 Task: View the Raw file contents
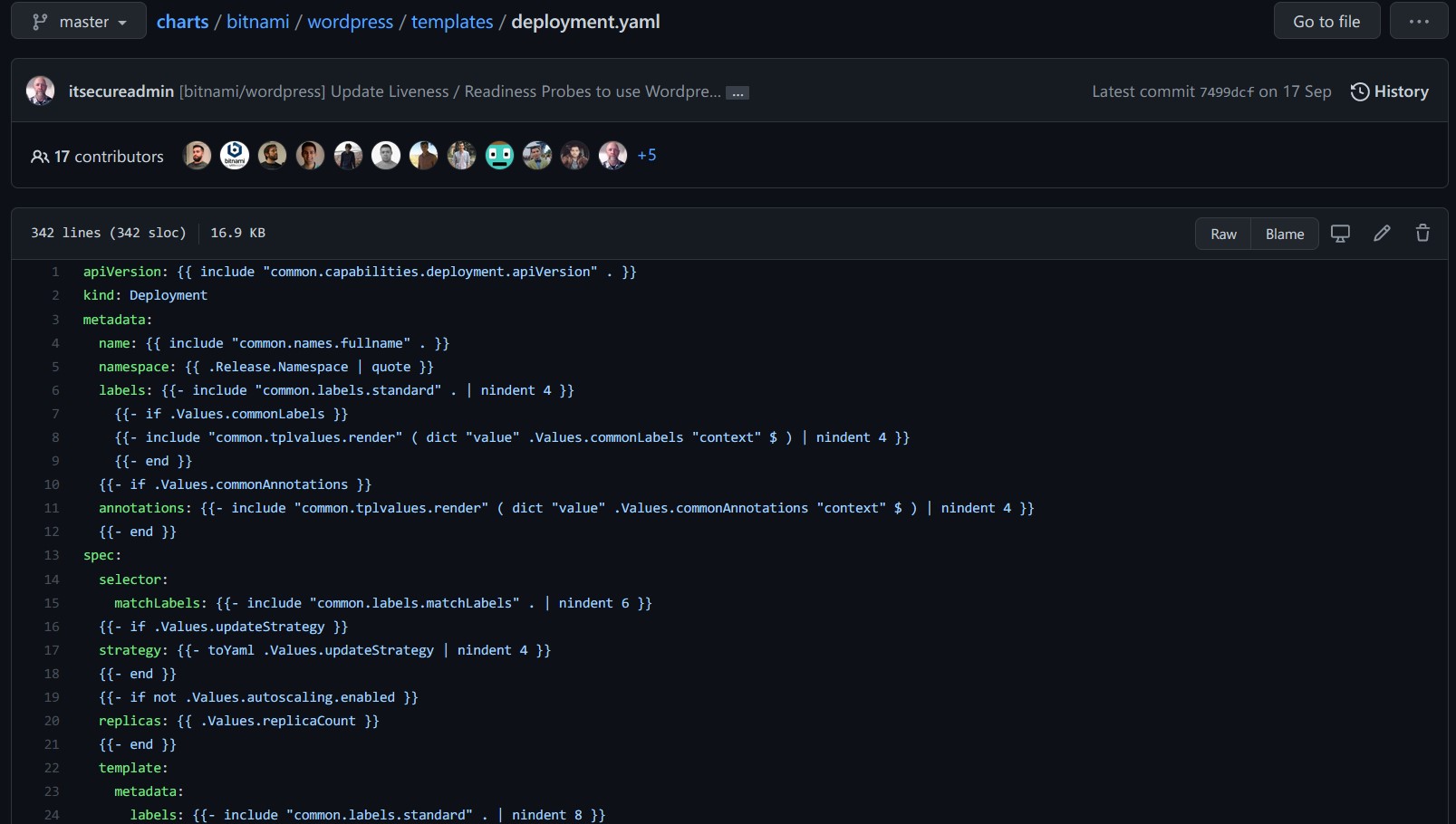click(x=1223, y=234)
